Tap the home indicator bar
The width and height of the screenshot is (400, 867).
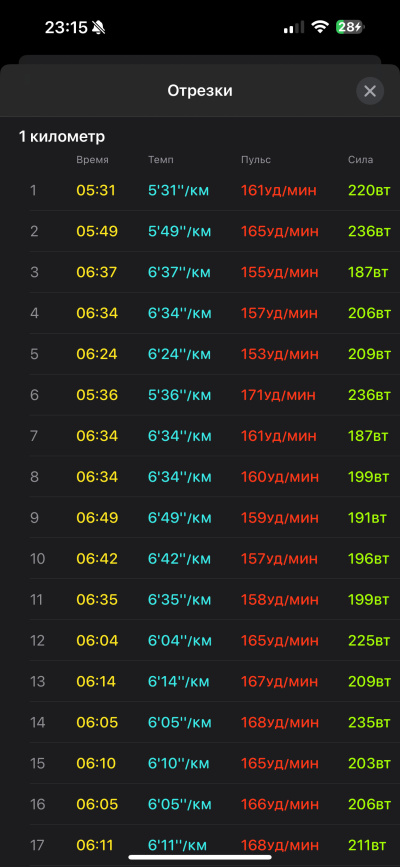pos(200,858)
